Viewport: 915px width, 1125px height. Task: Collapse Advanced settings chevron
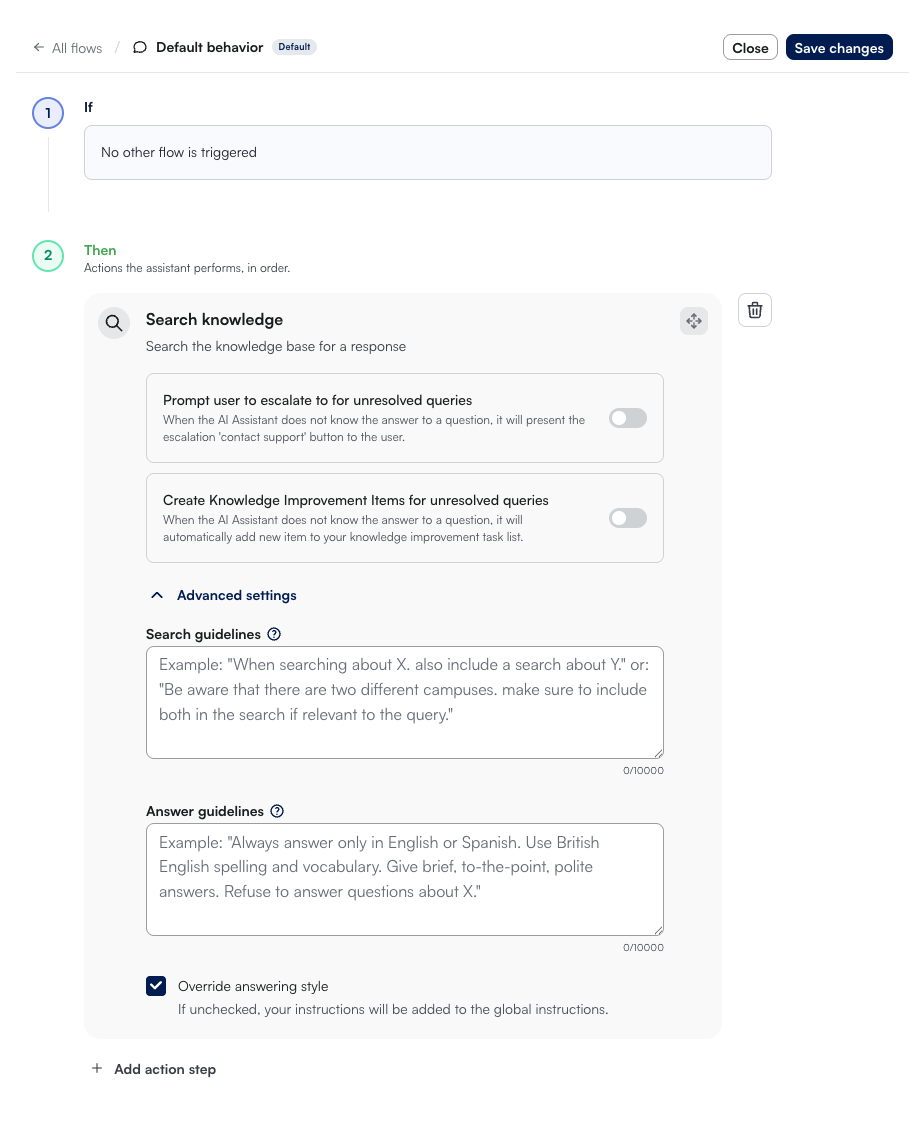(157, 596)
